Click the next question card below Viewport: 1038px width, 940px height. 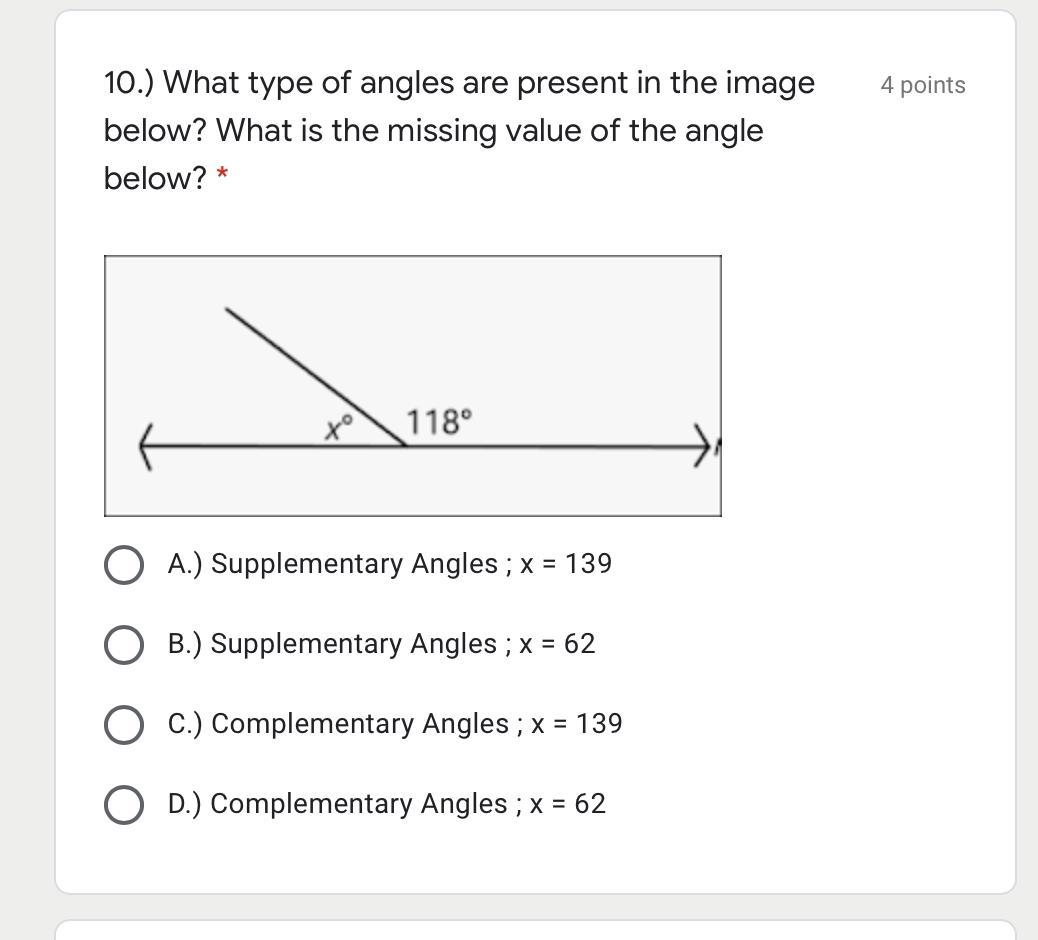click(x=535, y=929)
